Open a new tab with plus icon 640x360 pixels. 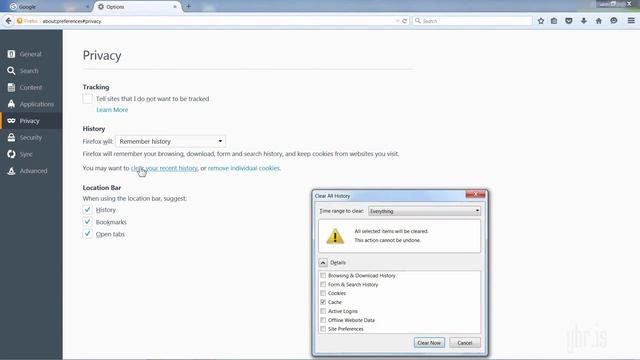click(x=188, y=7)
